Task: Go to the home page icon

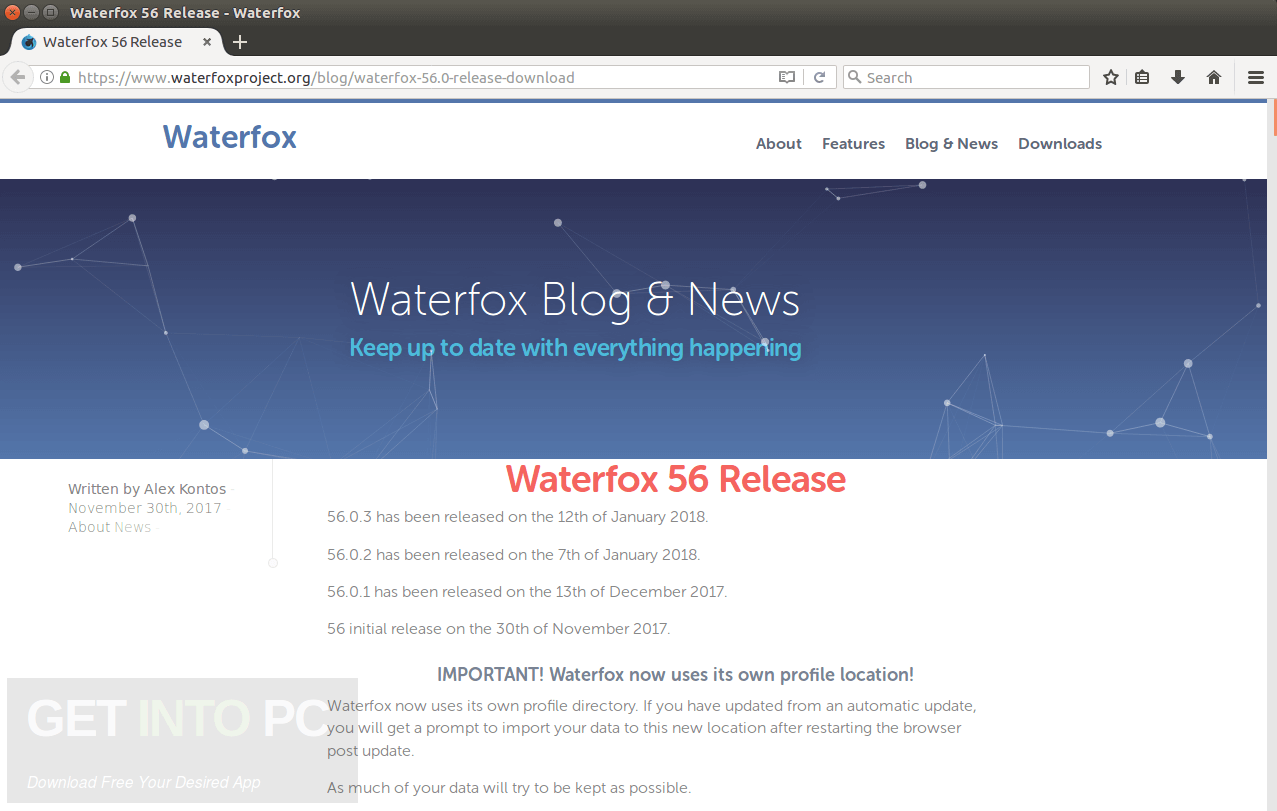Action: point(1214,77)
